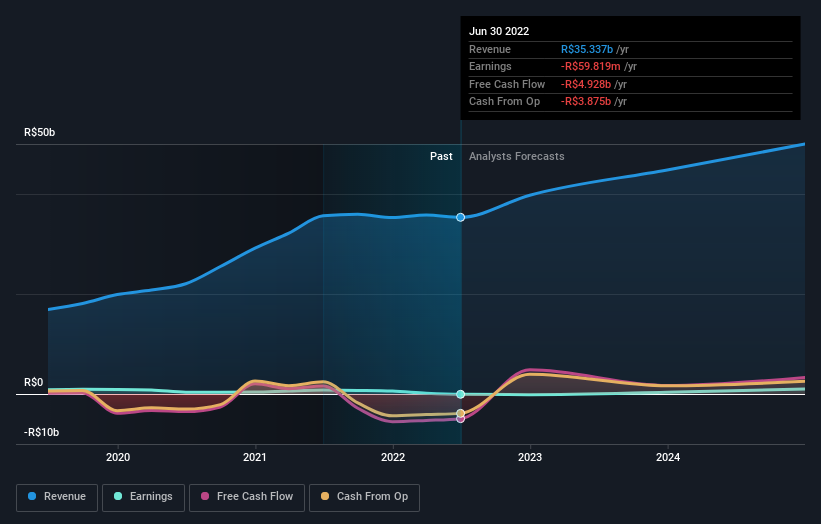The height and width of the screenshot is (524, 821).
Task: Click the Free Cash Flow label in tooltip
Action: click(507, 84)
